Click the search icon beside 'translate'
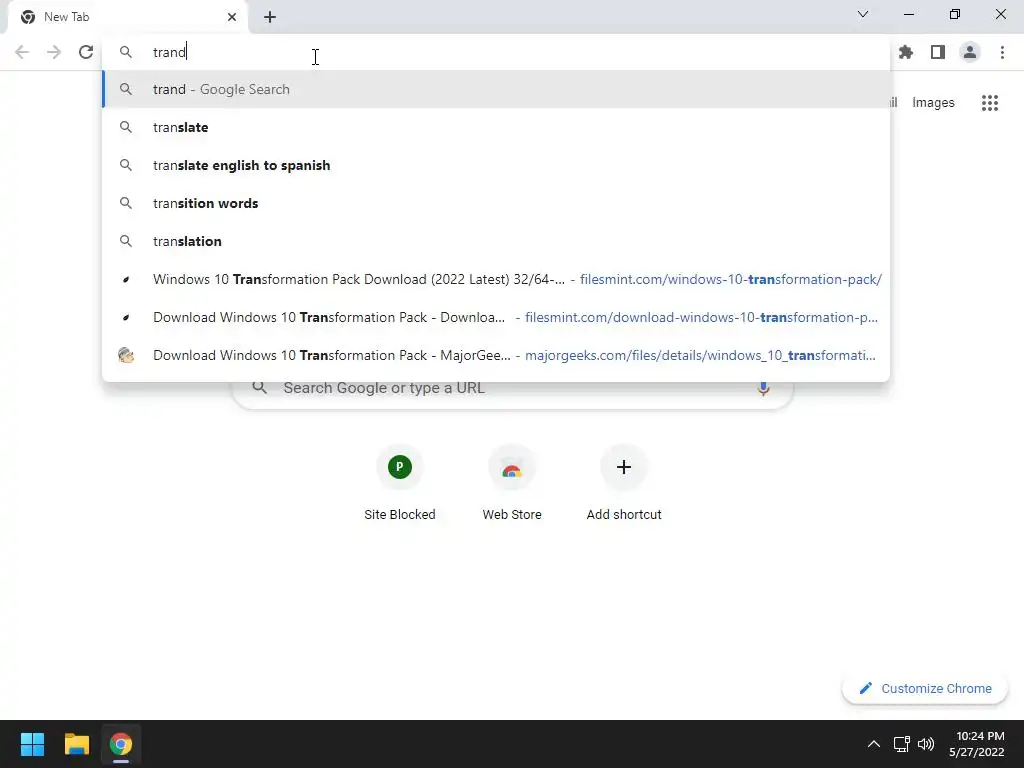Viewport: 1024px width, 768px height. click(125, 127)
